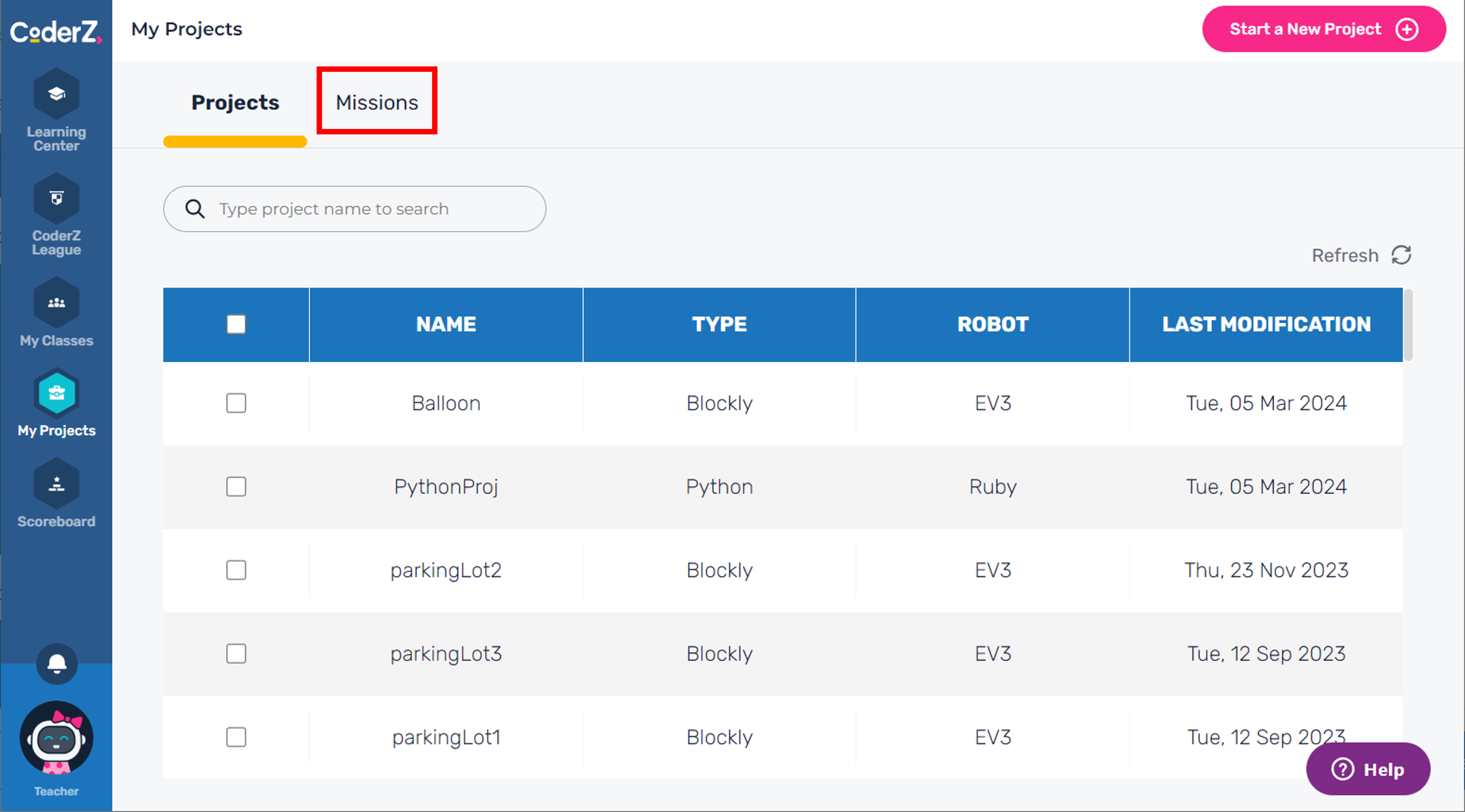Image resolution: width=1465 pixels, height=812 pixels.
Task: Open the Learning Center sidebar icon
Action: pos(56,94)
